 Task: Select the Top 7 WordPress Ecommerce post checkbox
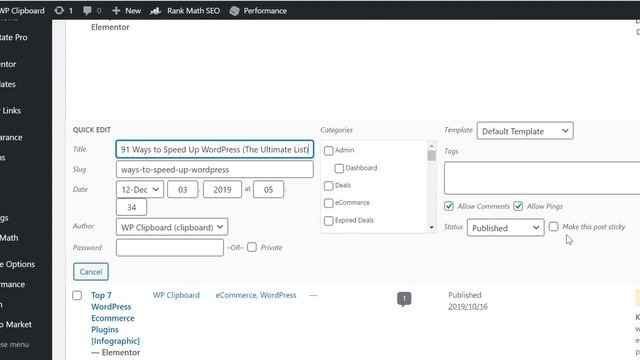(77, 295)
